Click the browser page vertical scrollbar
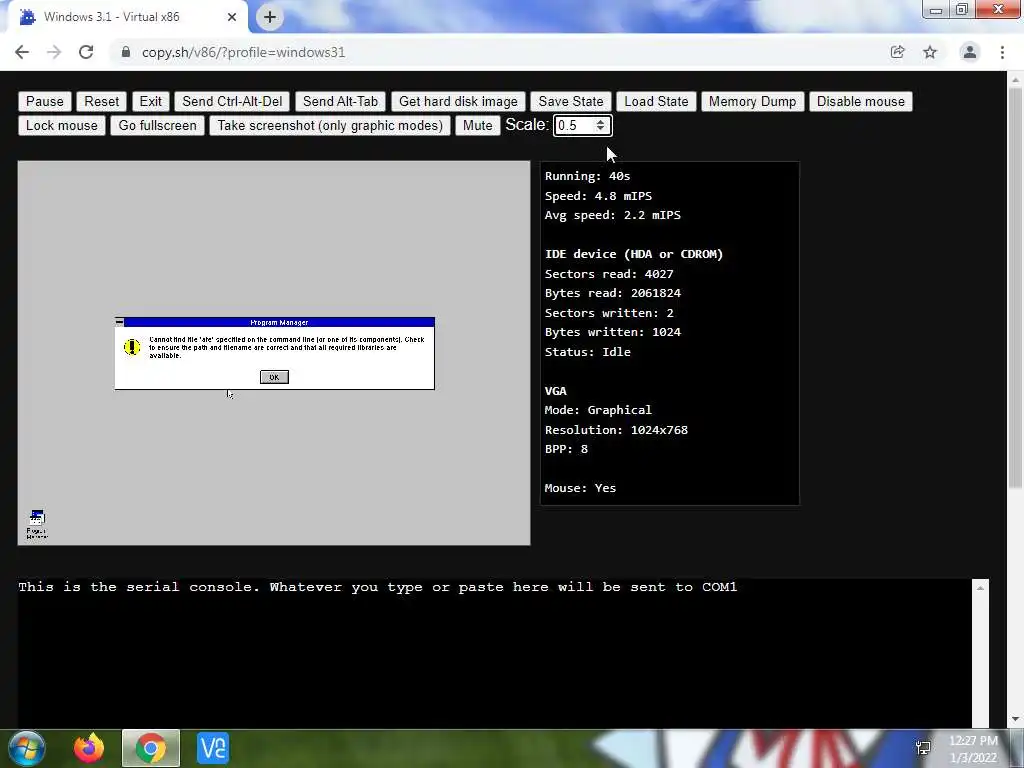The image size is (1024, 768). (1015, 287)
